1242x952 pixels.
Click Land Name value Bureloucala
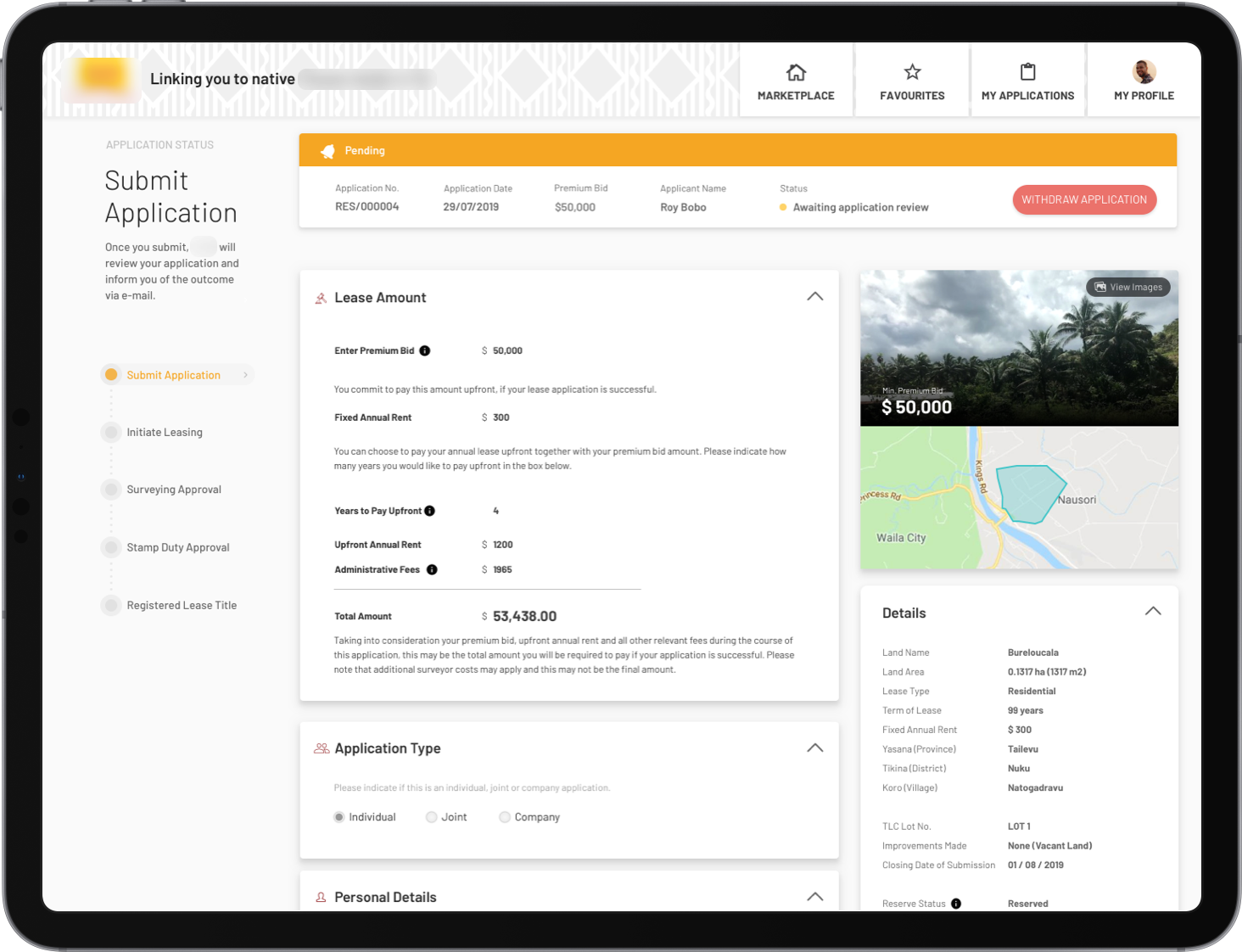(x=1032, y=652)
